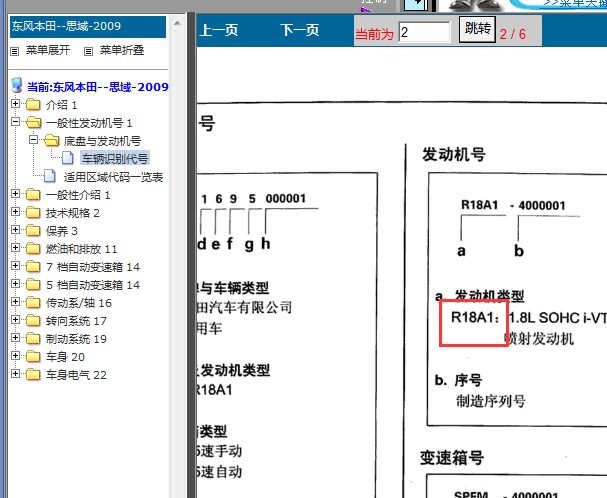Click the 当前:东风本田--思域-2009 root link

tap(98, 87)
